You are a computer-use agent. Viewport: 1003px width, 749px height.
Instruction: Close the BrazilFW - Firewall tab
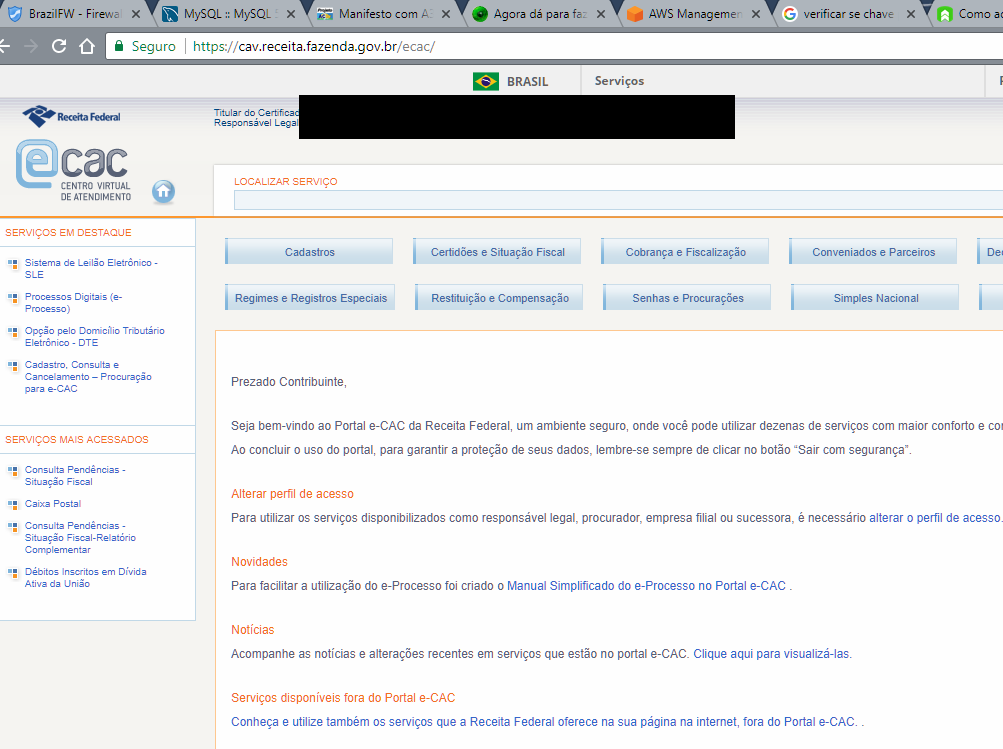click(136, 14)
